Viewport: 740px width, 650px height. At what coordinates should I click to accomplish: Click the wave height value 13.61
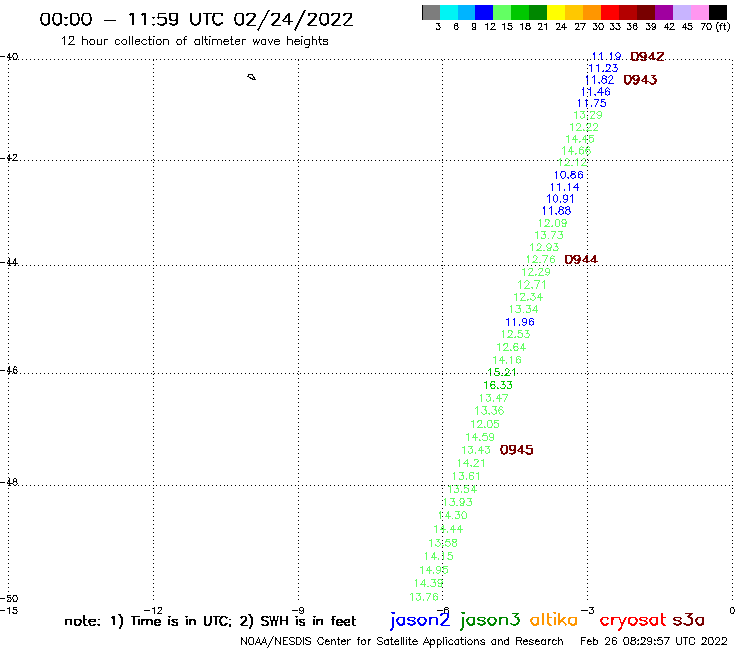[x=466, y=477]
